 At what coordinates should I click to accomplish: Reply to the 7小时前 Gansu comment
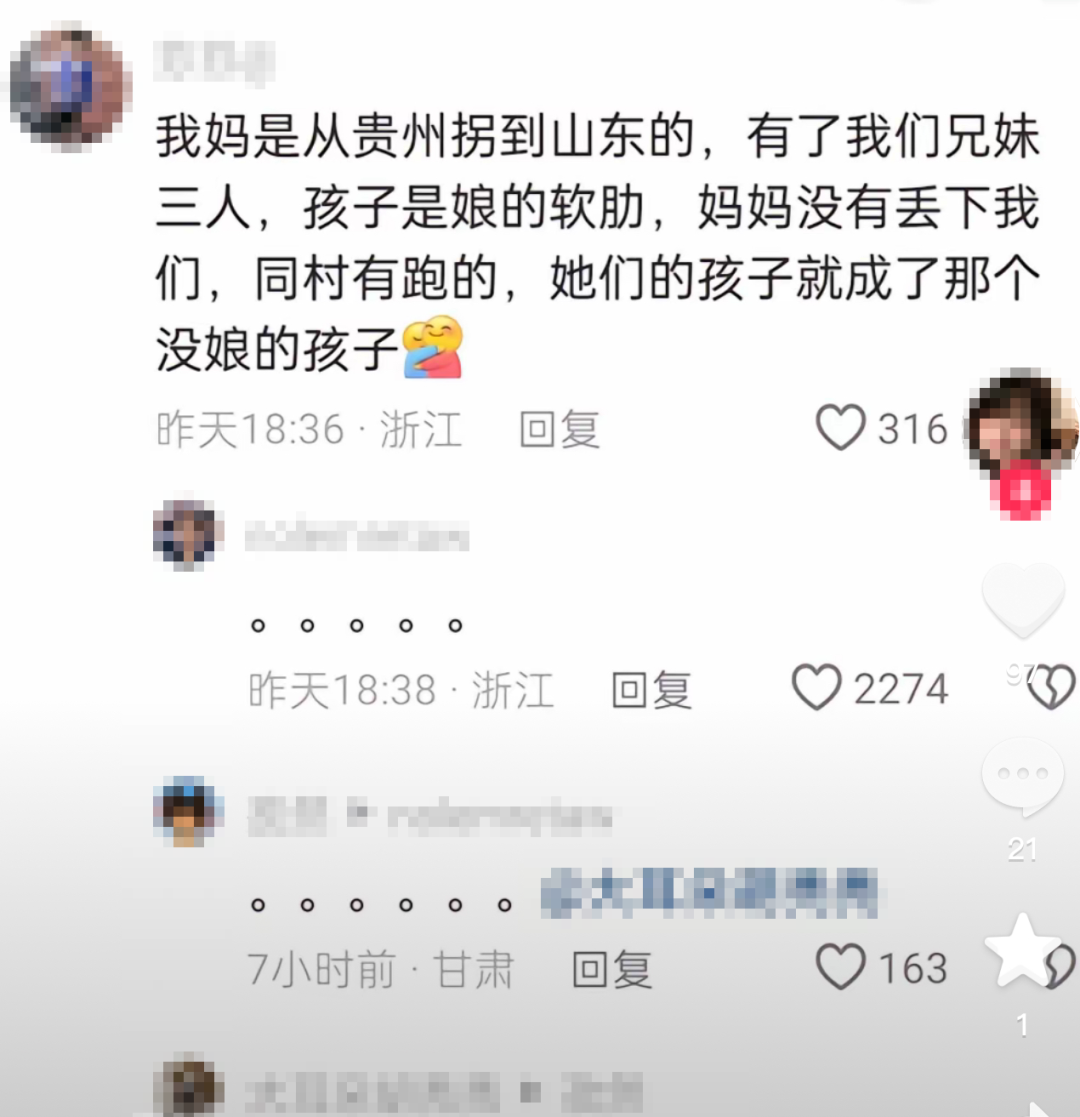[612, 969]
